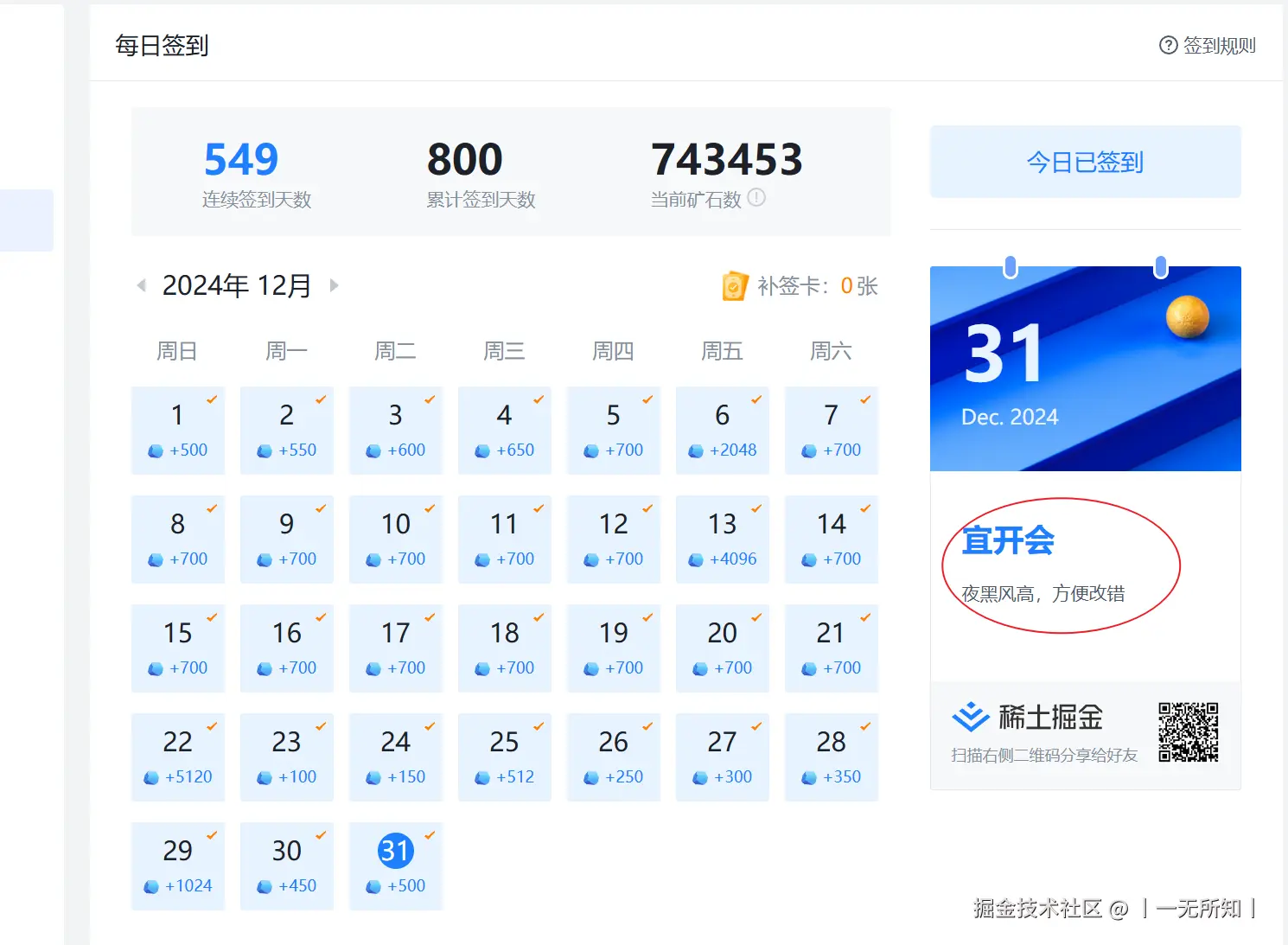Click the 补签卡 card icon
The image size is (1288, 945).
734,285
